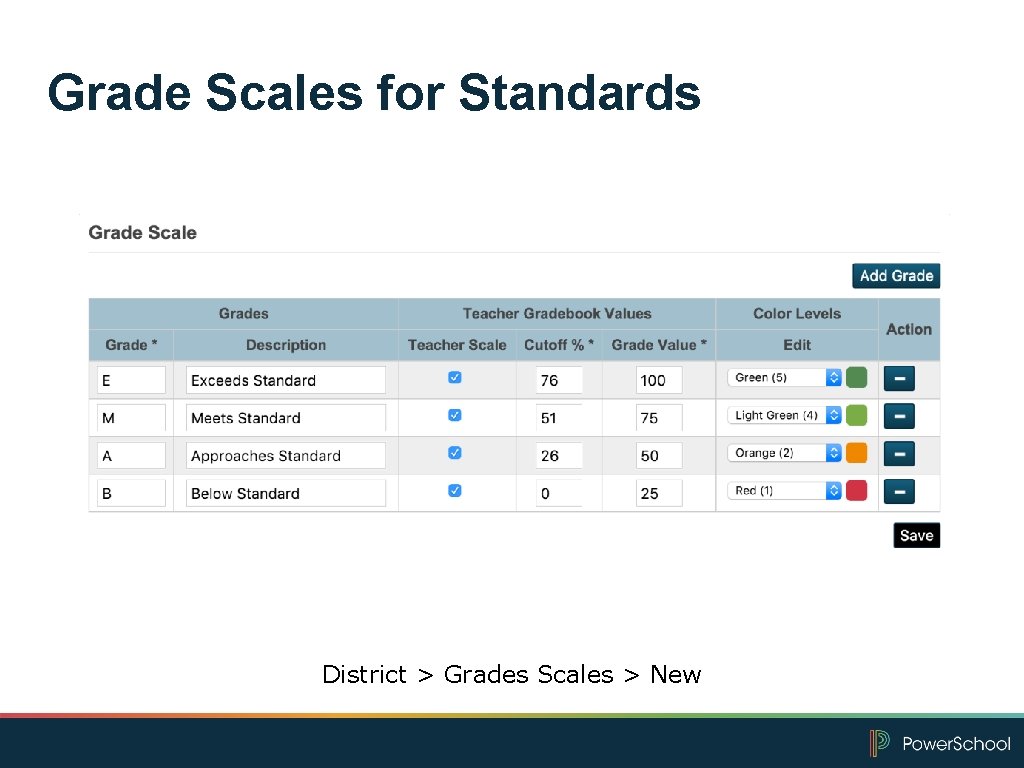Remove the Approaches Standard grade row
1024x768 pixels.
[898, 452]
